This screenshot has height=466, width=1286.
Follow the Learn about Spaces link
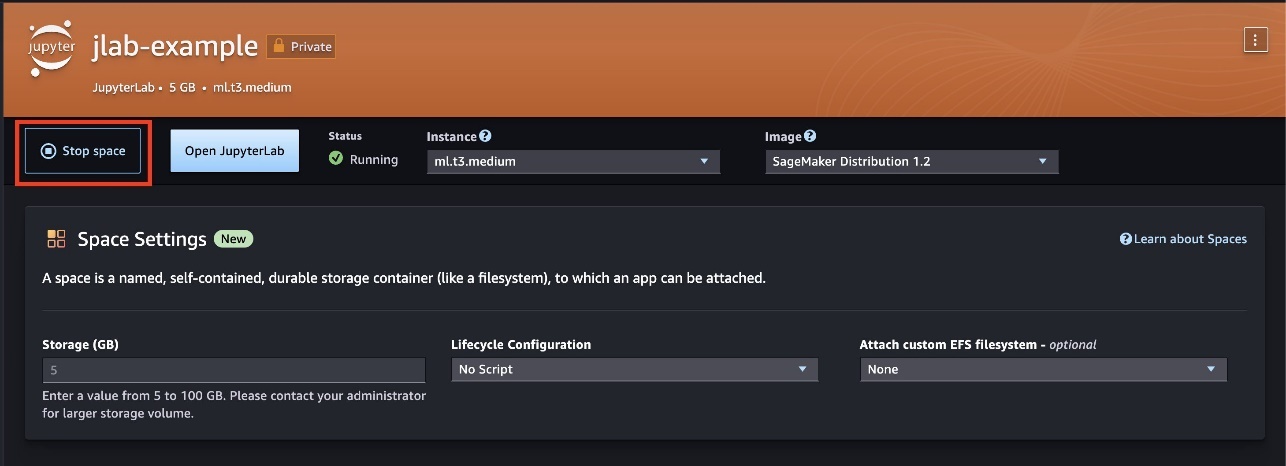(1184, 239)
